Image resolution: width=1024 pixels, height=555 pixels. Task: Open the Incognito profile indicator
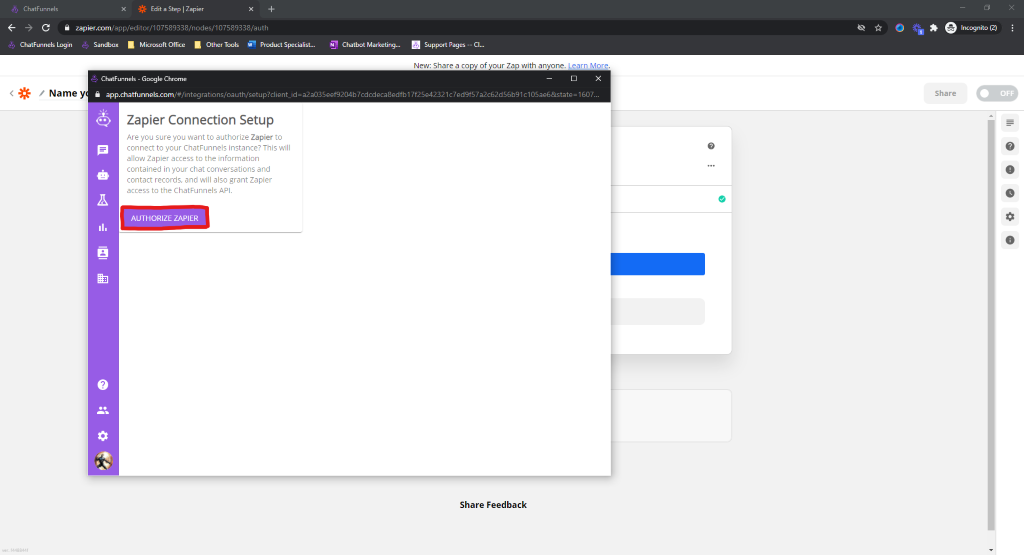click(971, 28)
